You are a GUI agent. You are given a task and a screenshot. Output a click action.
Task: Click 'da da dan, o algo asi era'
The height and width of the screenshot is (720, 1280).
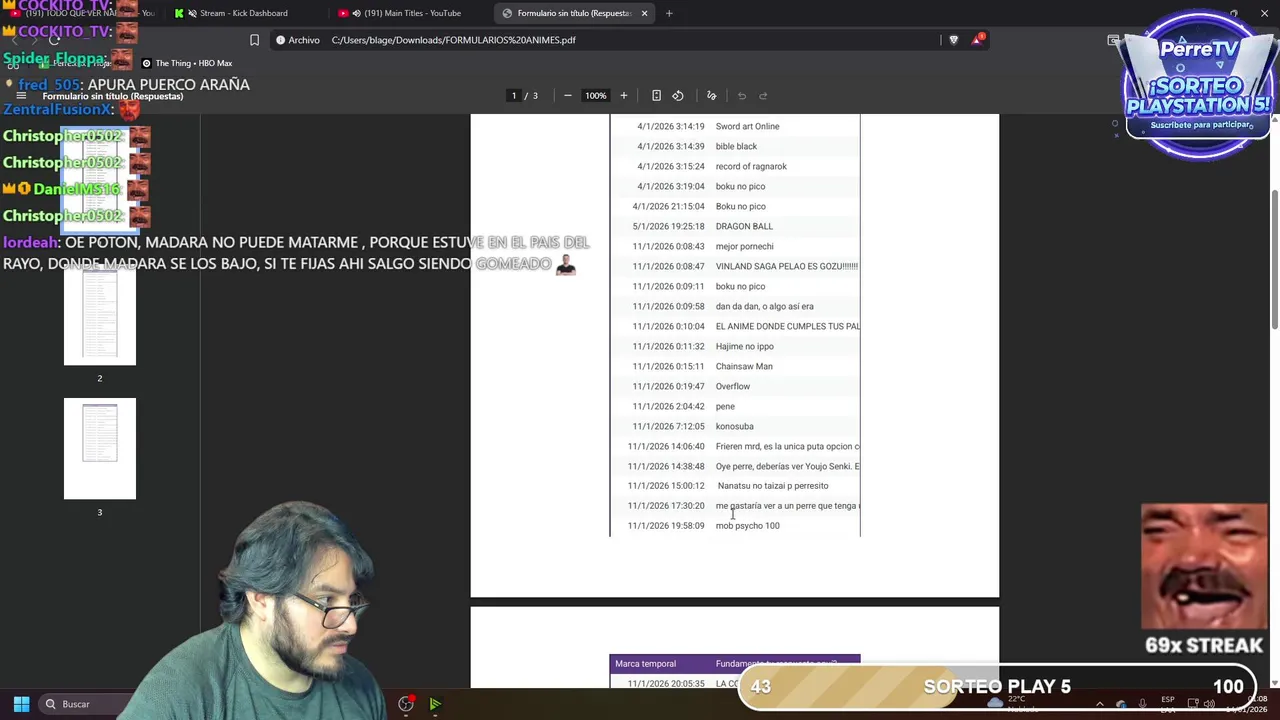point(764,307)
